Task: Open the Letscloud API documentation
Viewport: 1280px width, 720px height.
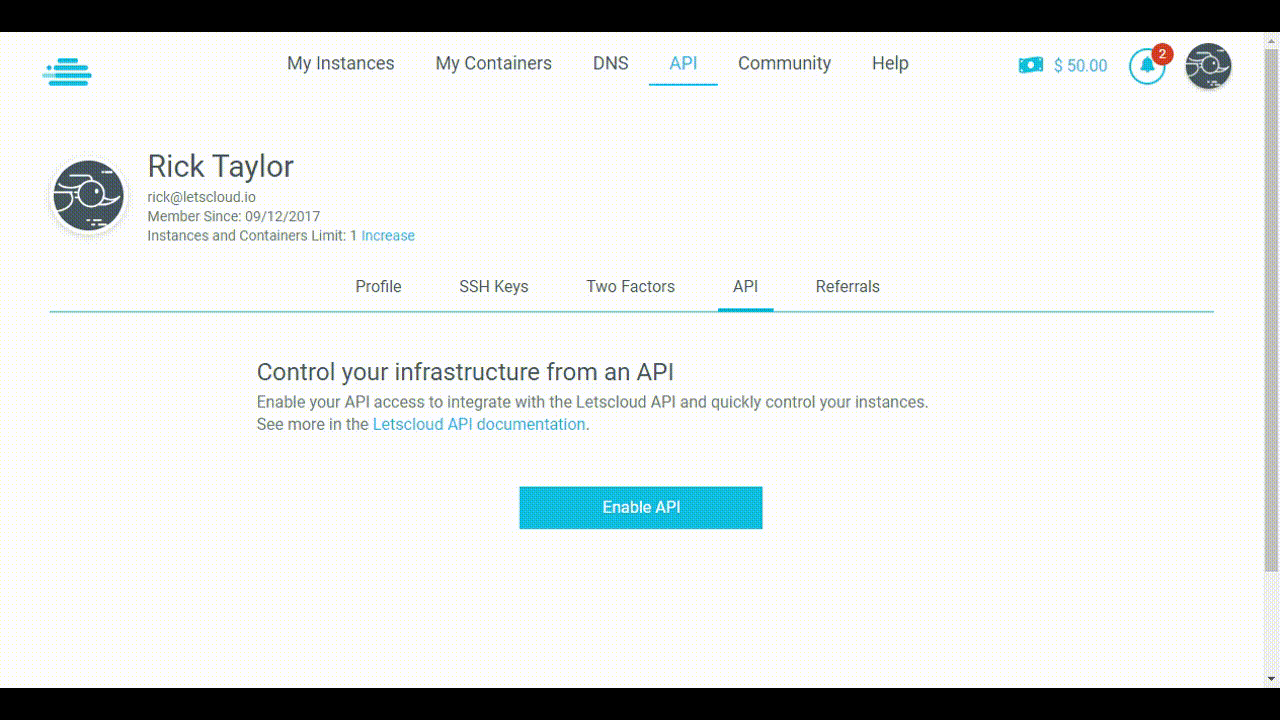Action: [478, 424]
